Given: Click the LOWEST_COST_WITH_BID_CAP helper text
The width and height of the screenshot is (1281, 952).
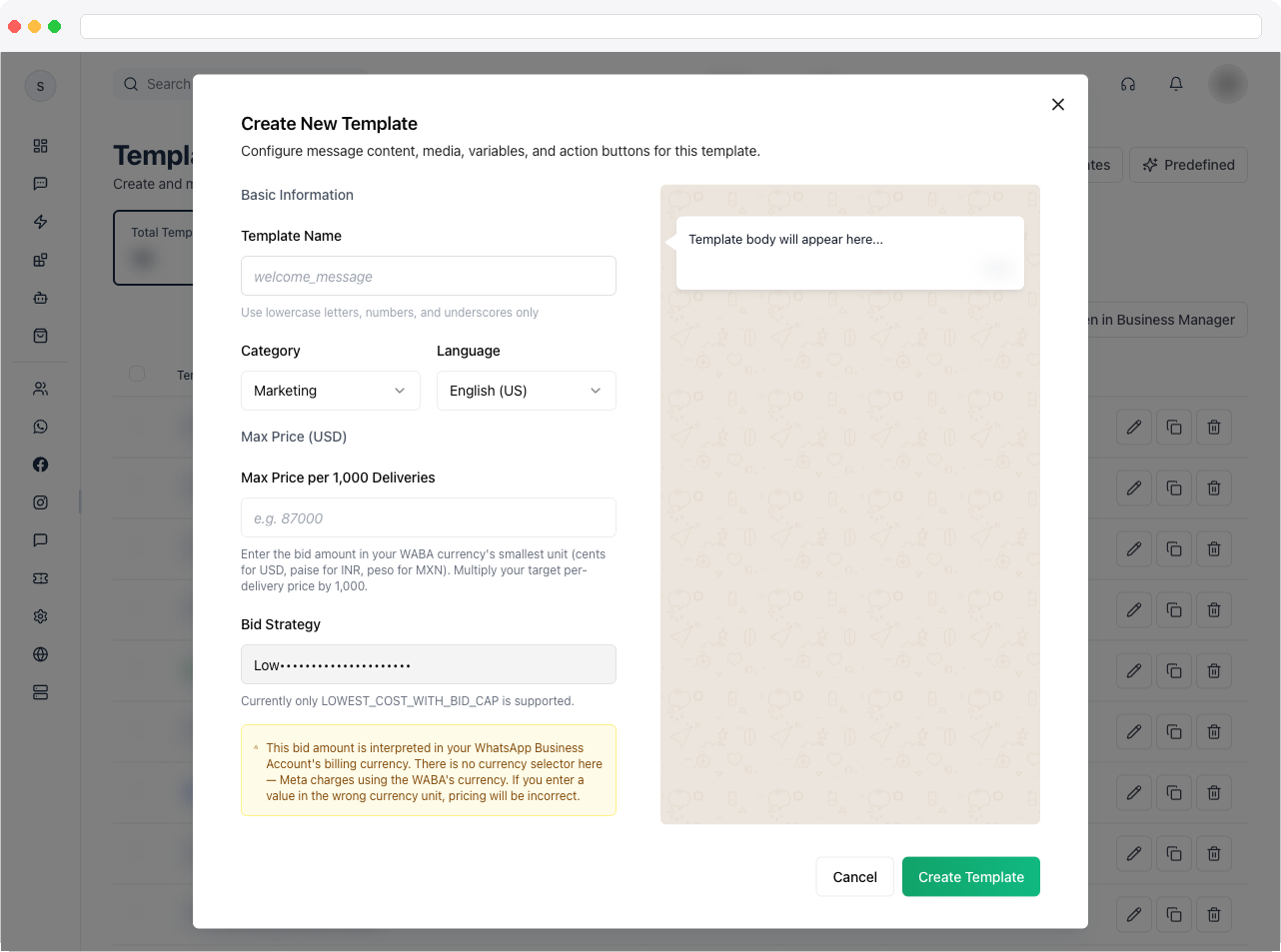Looking at the screenshot, I should tap(408, 701).
